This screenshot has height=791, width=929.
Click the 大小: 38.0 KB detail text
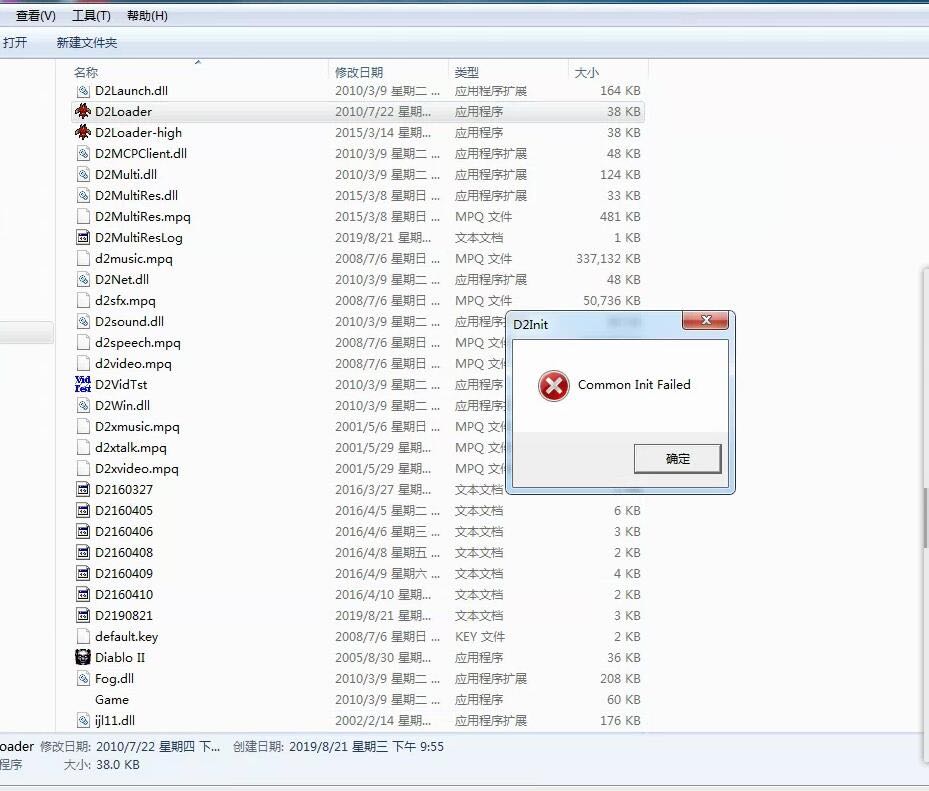click(102, 765)
